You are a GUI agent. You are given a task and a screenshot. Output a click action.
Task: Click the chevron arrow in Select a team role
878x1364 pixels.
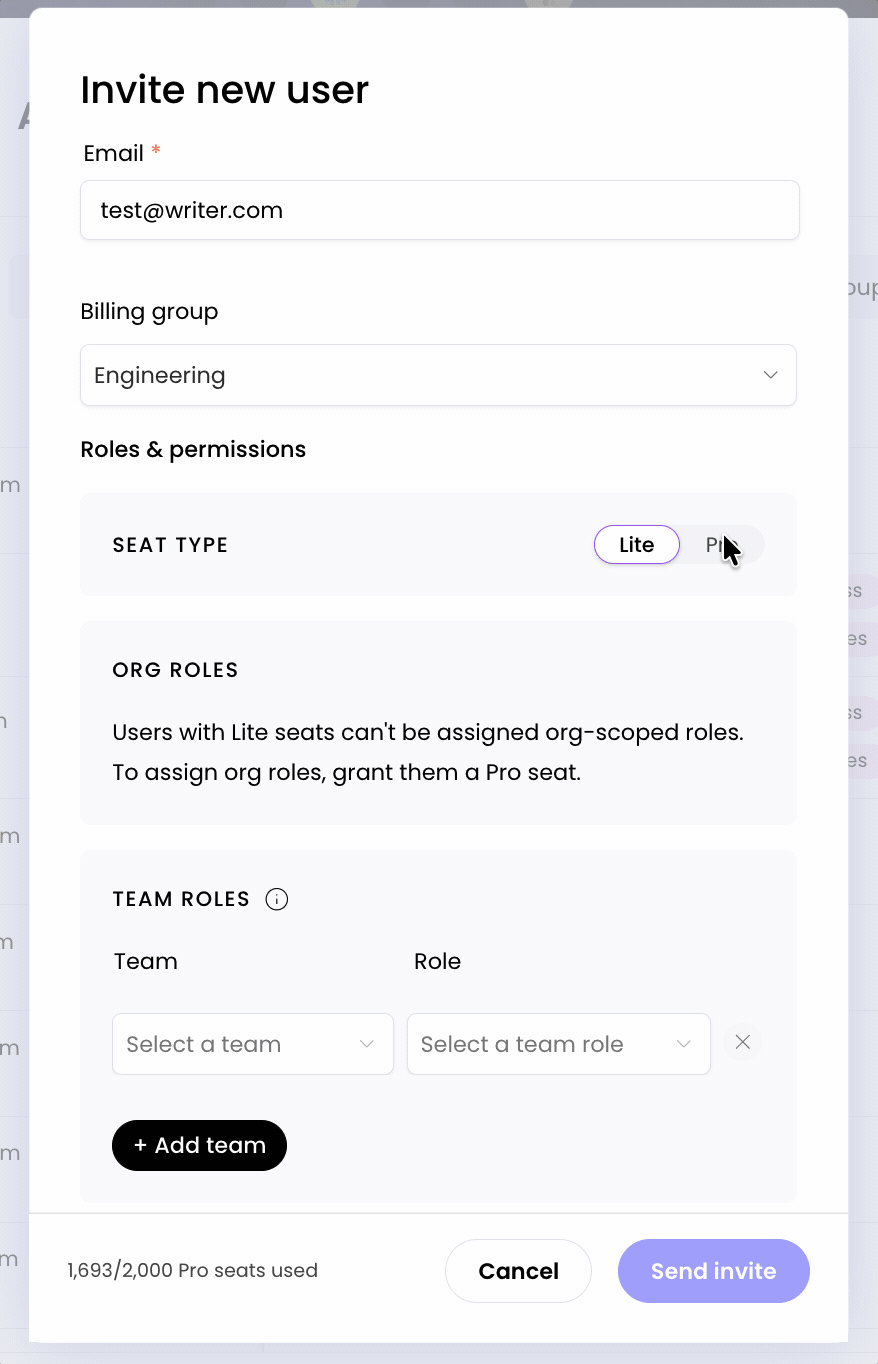pos(684,1044)
